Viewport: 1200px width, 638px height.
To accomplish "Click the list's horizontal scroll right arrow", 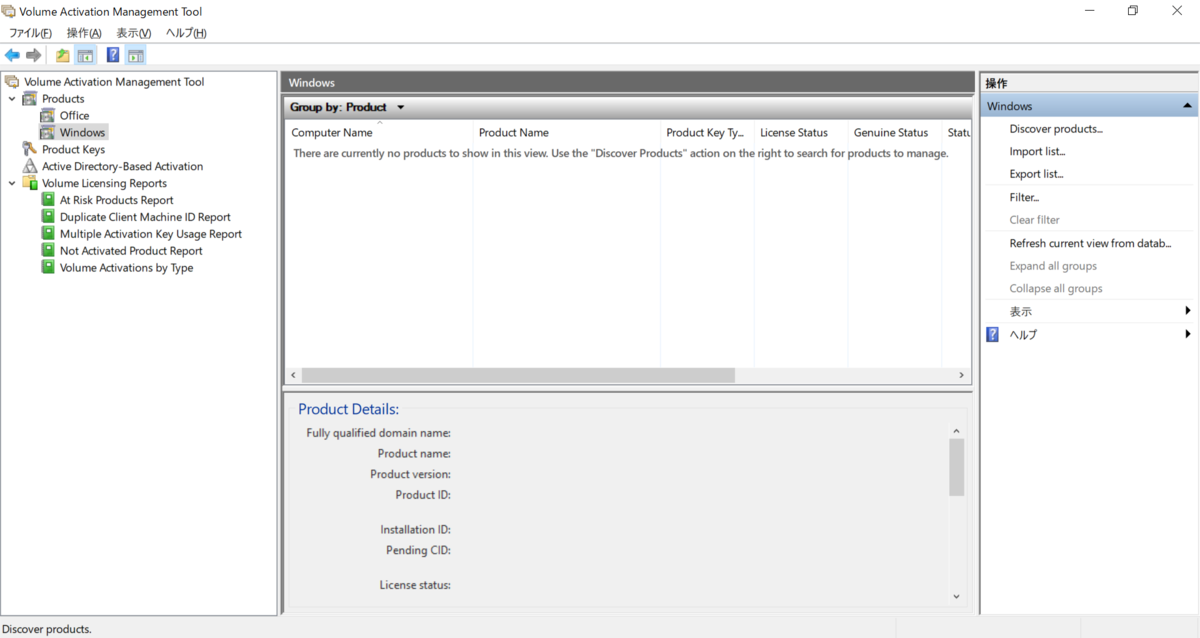I will tap(961, 375).
